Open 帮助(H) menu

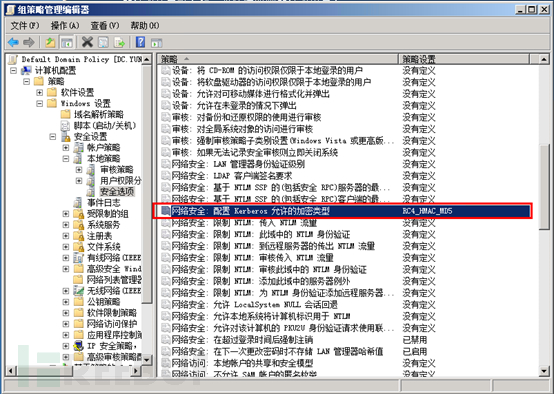point(145,25)
